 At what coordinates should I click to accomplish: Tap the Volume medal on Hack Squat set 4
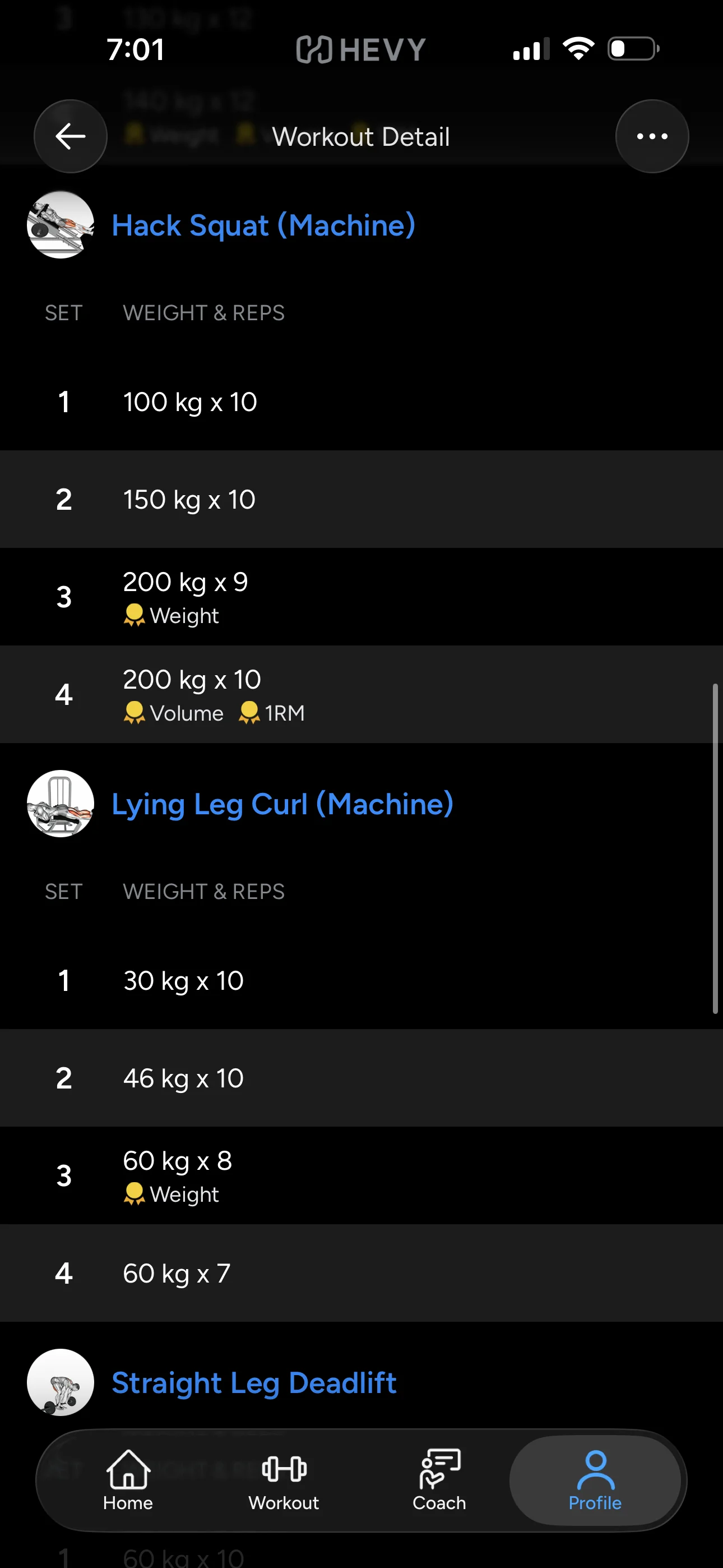173,713
